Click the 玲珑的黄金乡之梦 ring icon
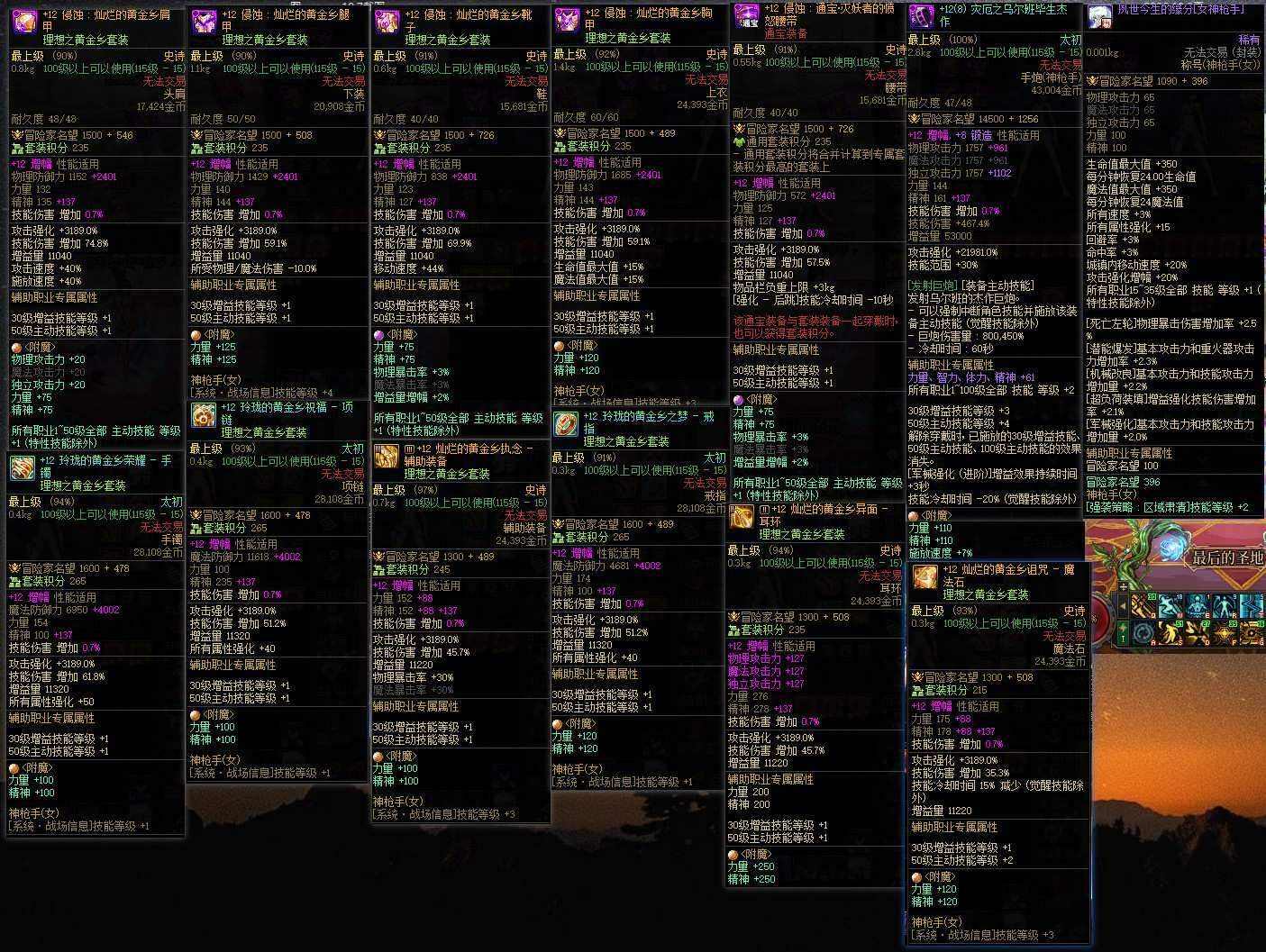The image size is (1266, 952). point(566,423)
